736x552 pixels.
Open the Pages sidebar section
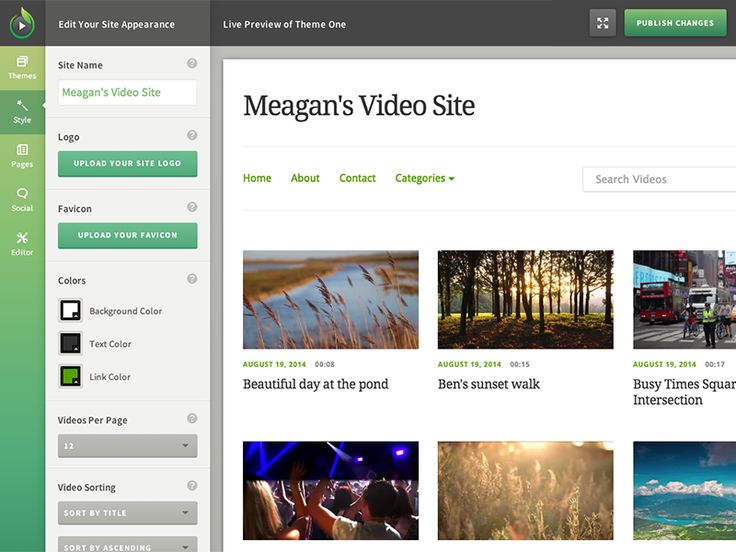coord(22,156)
